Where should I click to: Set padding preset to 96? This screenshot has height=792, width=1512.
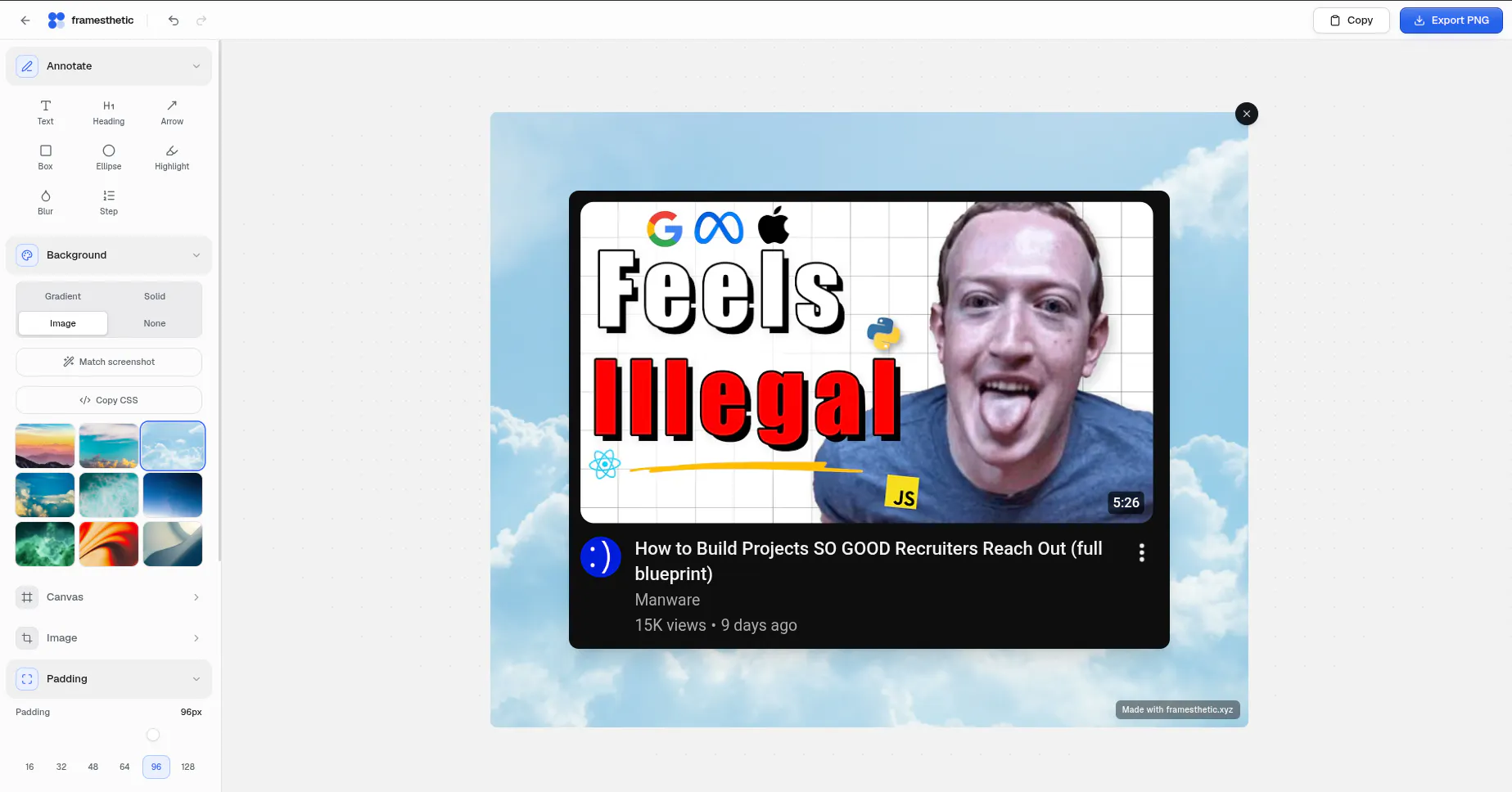pos(156,767)
